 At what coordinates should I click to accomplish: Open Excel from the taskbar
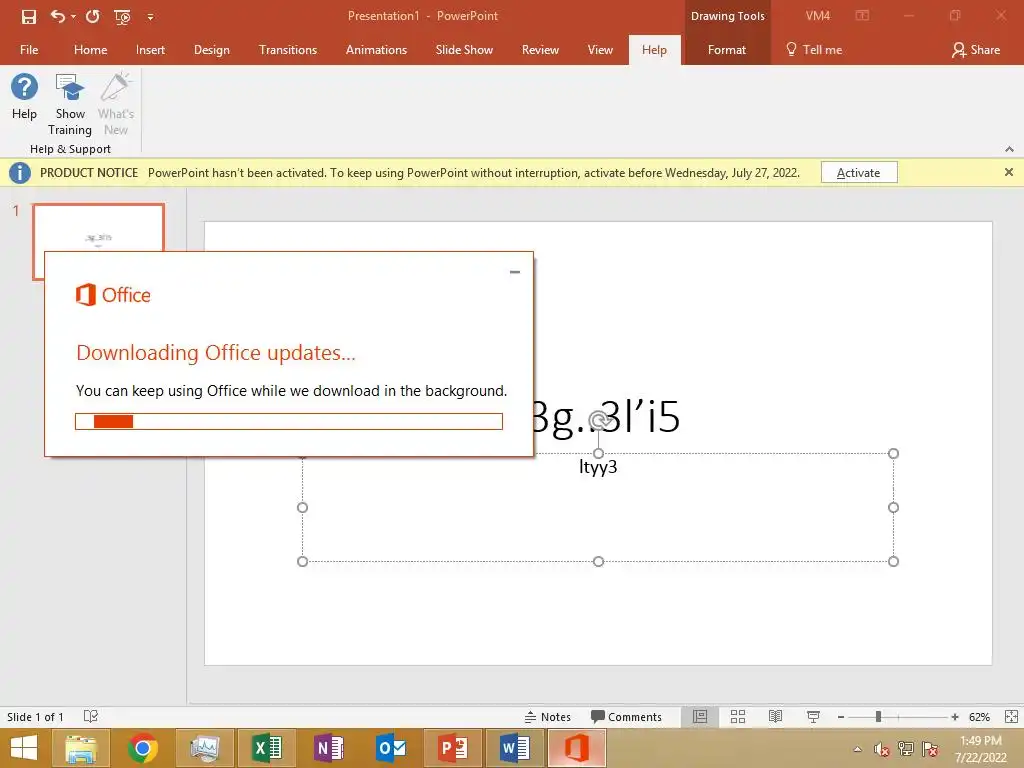(x=266, y=748)
